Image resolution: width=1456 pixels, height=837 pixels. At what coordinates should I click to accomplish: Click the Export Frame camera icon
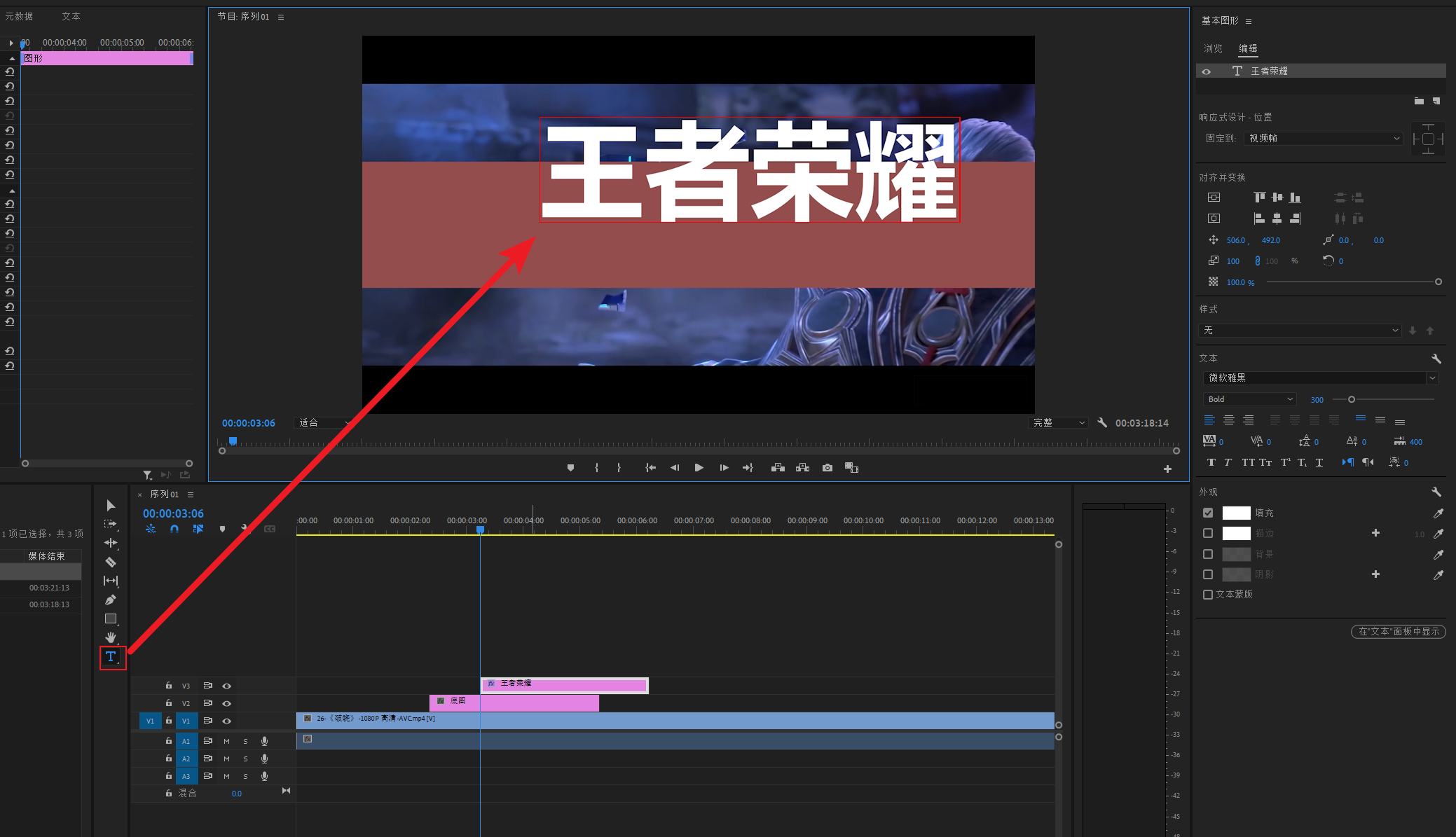[x=827, y=468]
